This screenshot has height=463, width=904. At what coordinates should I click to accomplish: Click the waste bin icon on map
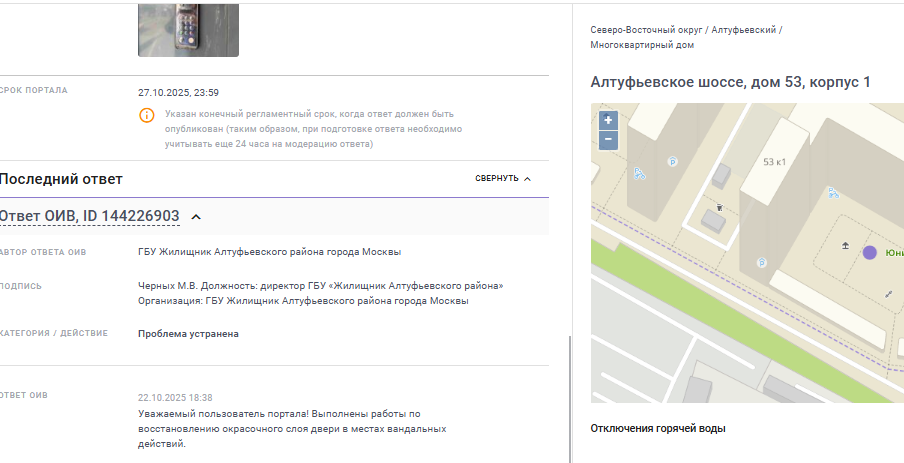(719, 208)
